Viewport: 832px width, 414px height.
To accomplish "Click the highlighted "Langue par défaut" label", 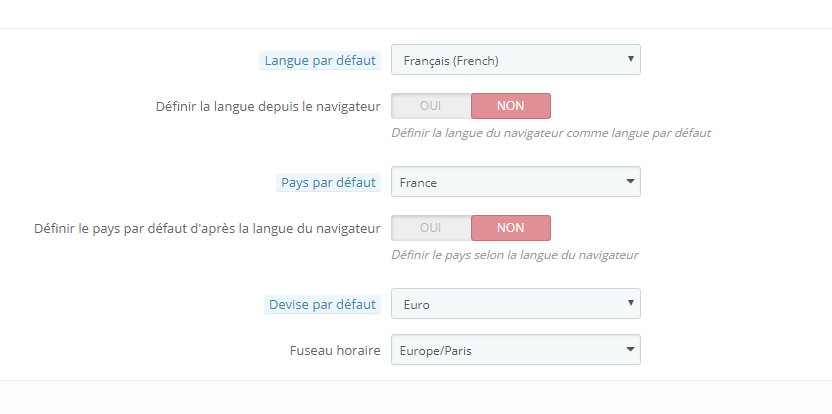I will tap(320, 60).
